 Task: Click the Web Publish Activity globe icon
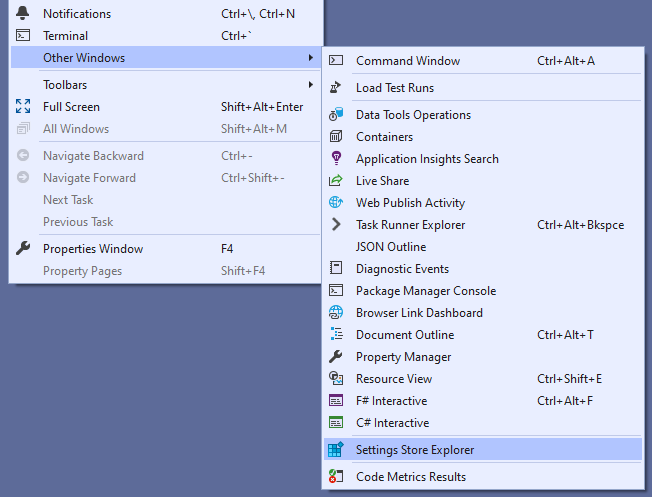point(336,202)
